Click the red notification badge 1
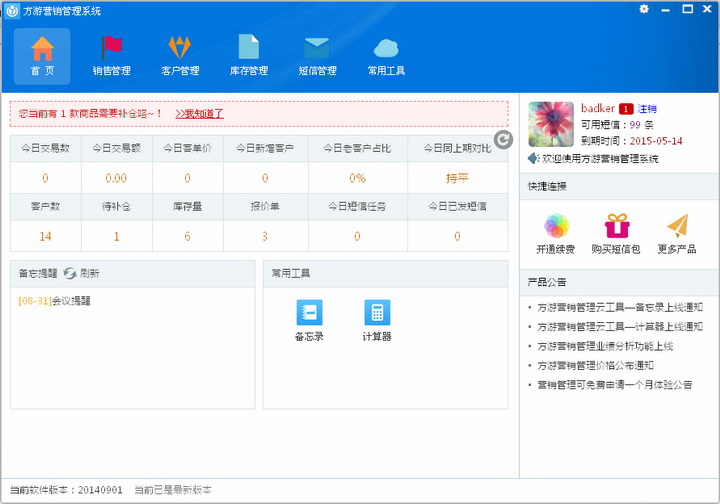The image size is (720, 504). tap(626, 109)
